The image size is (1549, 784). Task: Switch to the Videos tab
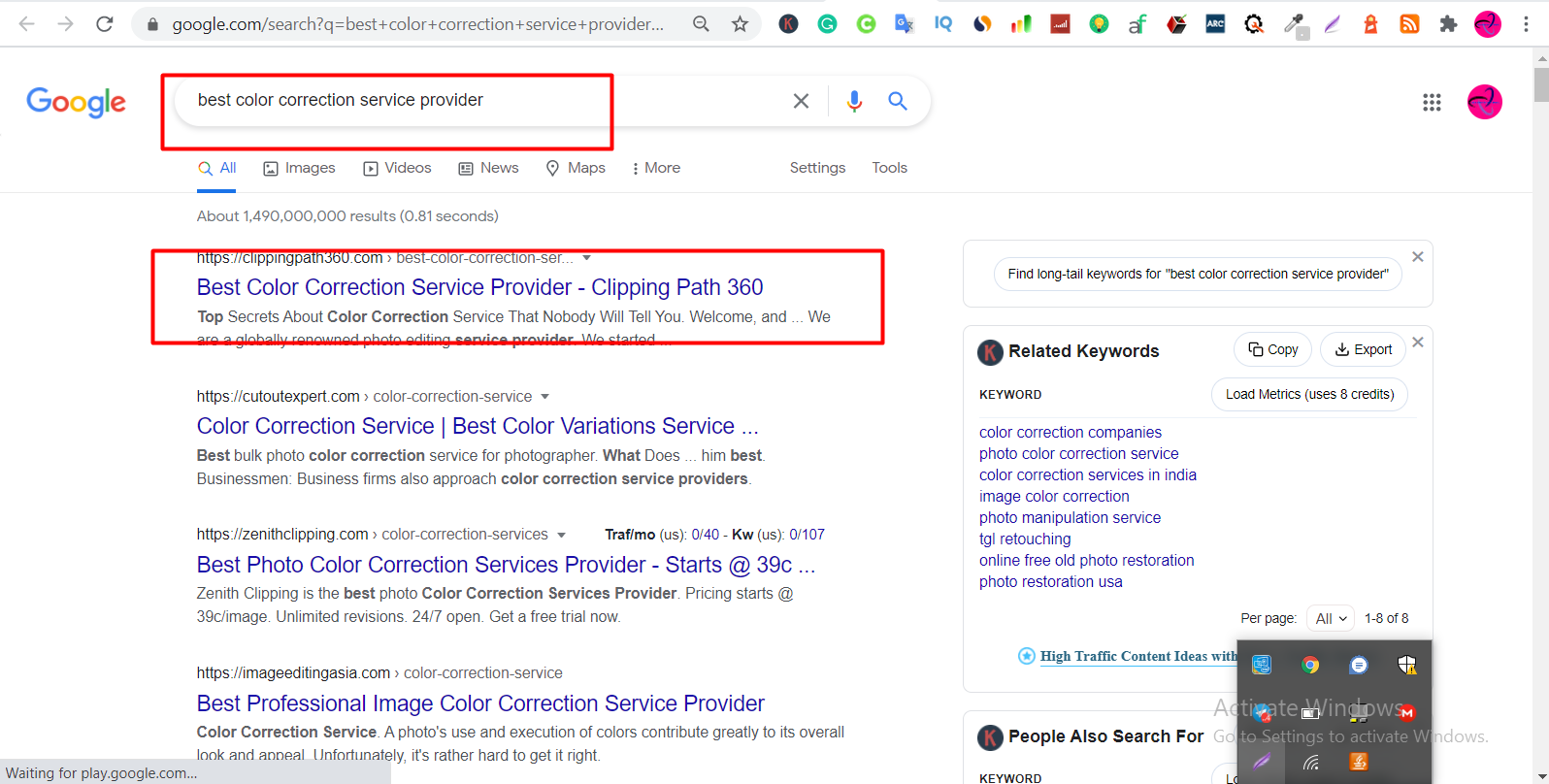(397, 168)
